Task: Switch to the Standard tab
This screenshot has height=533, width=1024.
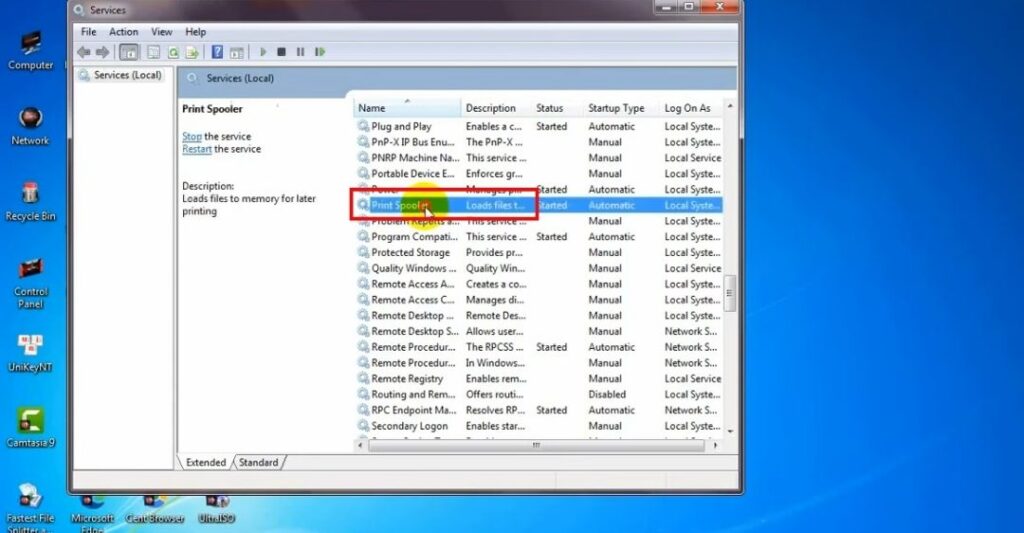Action: pos(258,462)
